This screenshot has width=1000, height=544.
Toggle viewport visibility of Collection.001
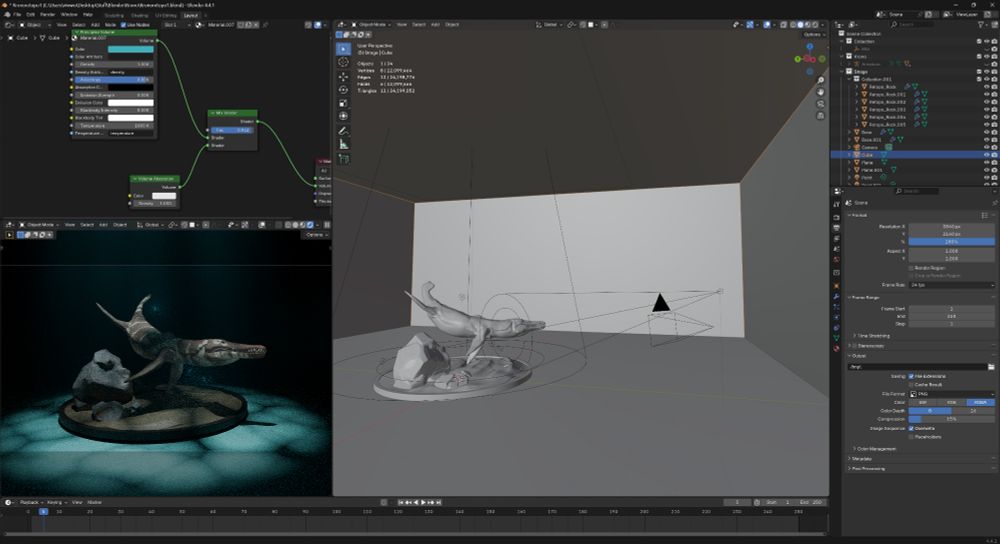pos(986,79)
